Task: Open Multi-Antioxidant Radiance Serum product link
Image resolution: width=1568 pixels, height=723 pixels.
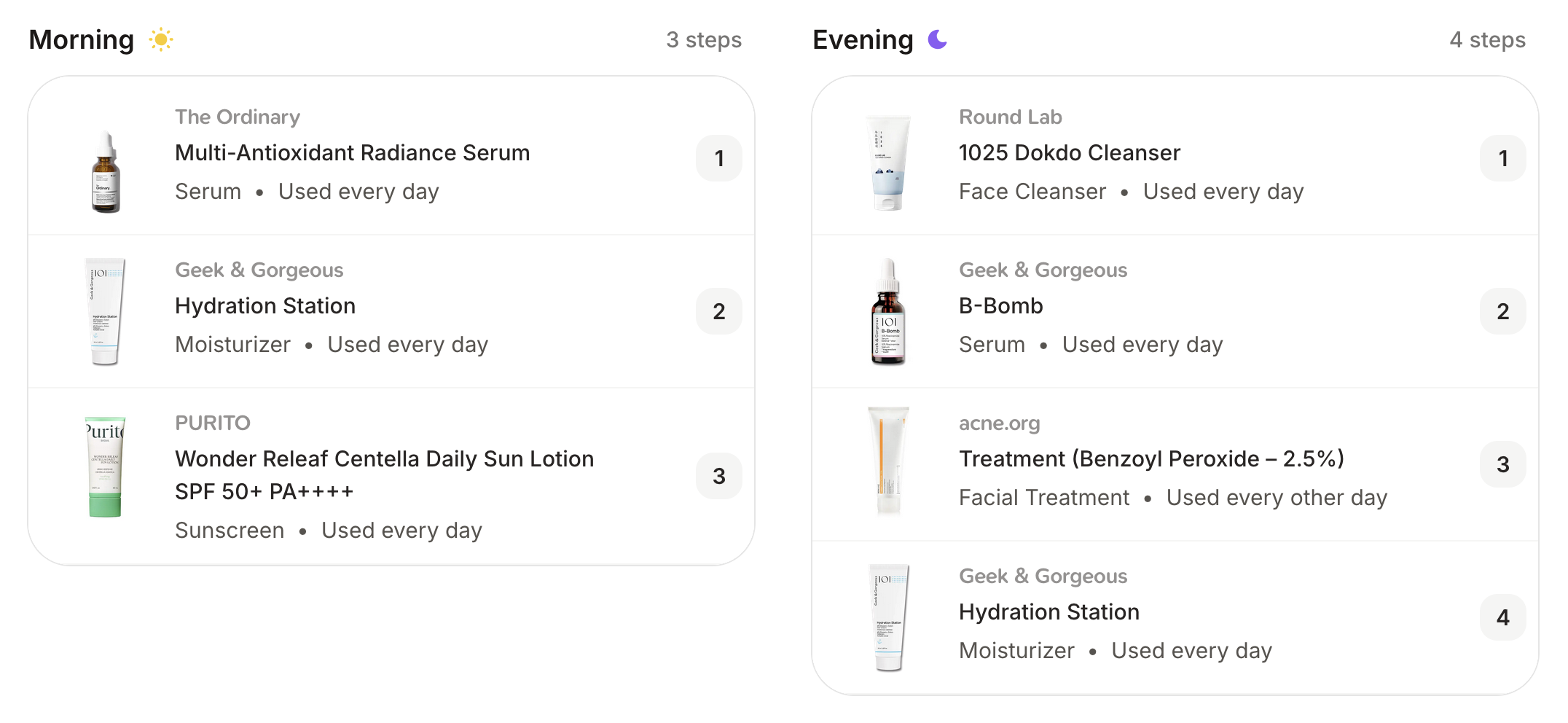Action: point(353,153)
